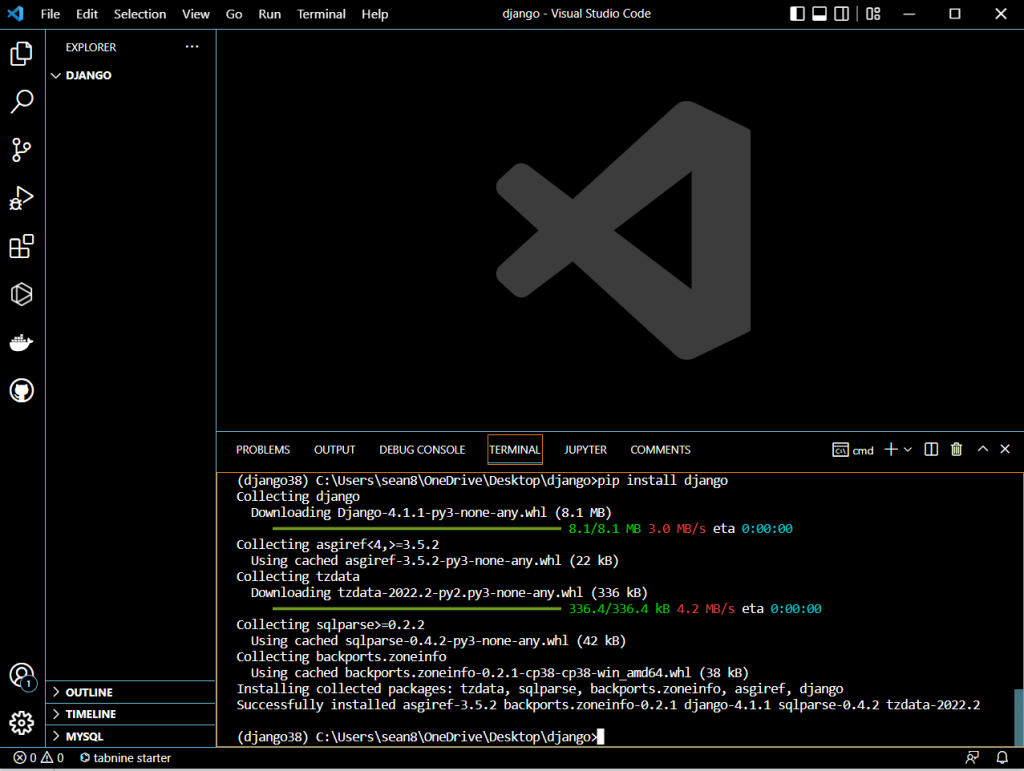Open the Help menu
The height and width of the screenshot is (771, 1024).
[x=375, y=14]
